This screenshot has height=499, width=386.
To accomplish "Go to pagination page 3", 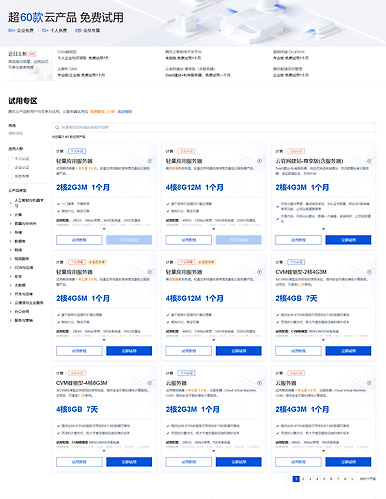I will point(310,479).
